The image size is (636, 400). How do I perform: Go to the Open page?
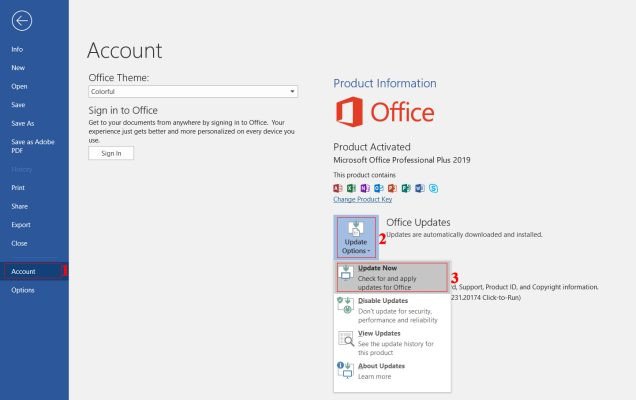tap(19, 86)
